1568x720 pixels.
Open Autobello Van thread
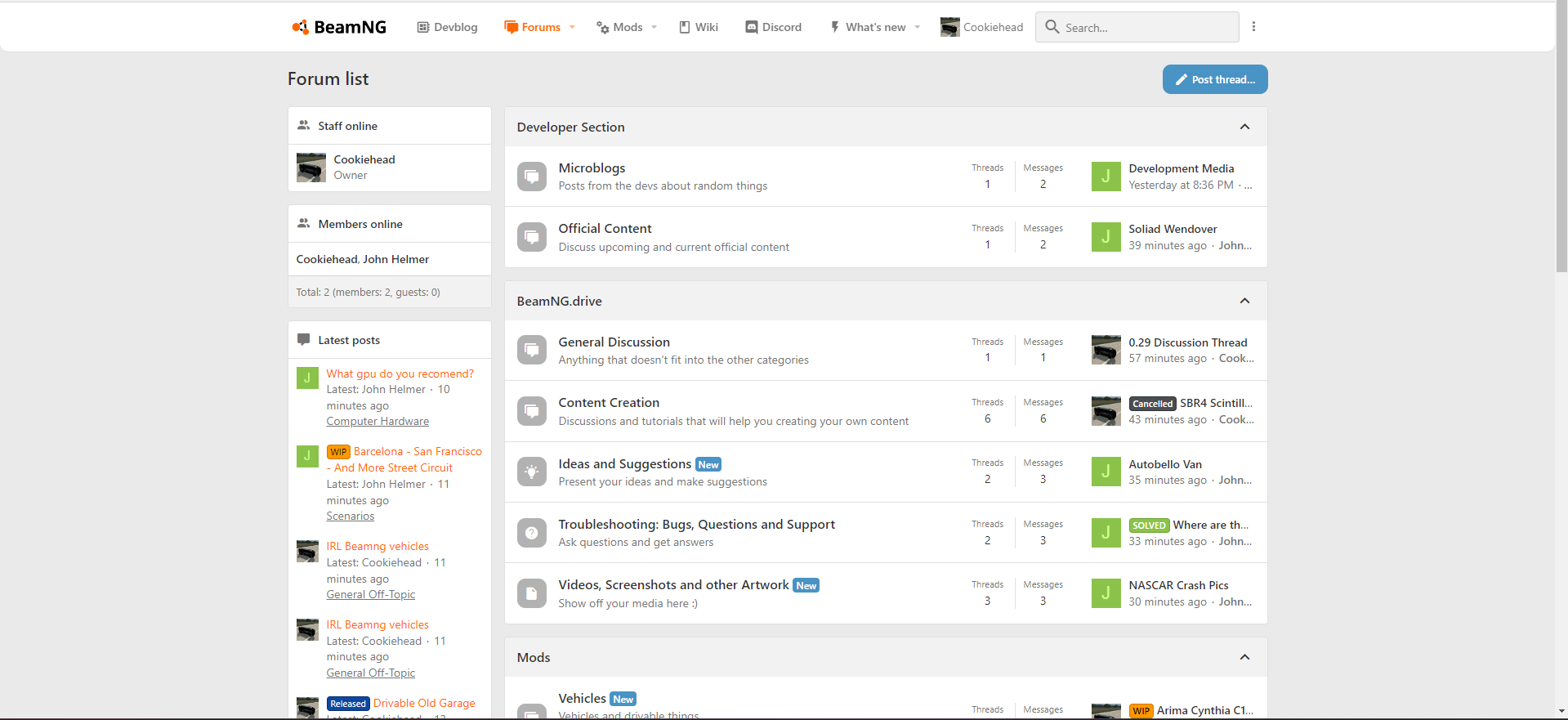1165,464
